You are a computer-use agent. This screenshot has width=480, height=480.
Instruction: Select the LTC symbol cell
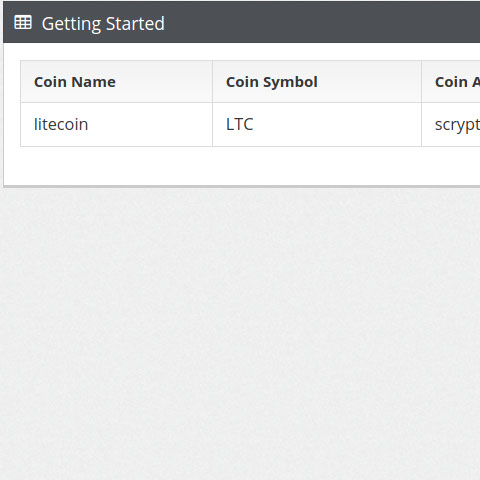coord(317,125)
